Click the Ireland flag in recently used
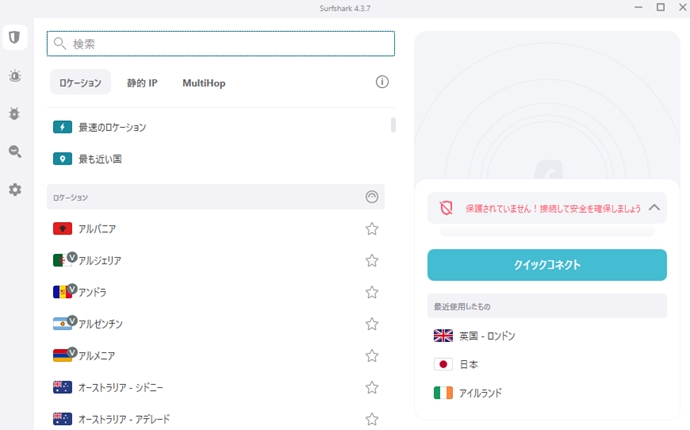690x430 pixels. [x=443, y=393]
